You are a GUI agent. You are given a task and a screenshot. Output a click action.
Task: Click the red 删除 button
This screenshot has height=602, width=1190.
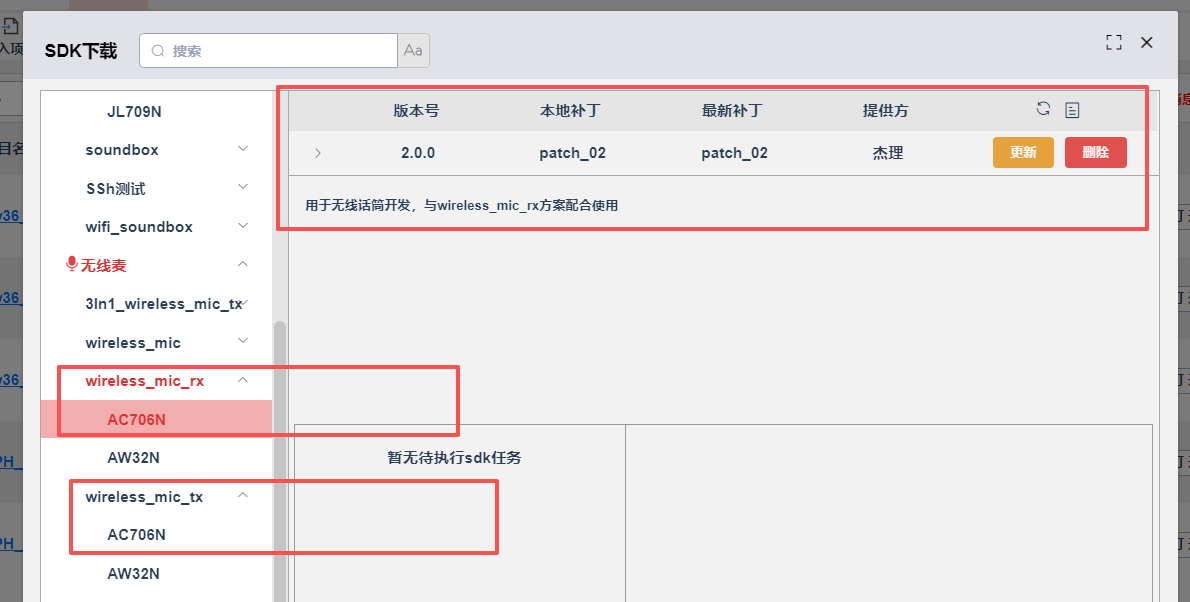tap(1096, 153)
